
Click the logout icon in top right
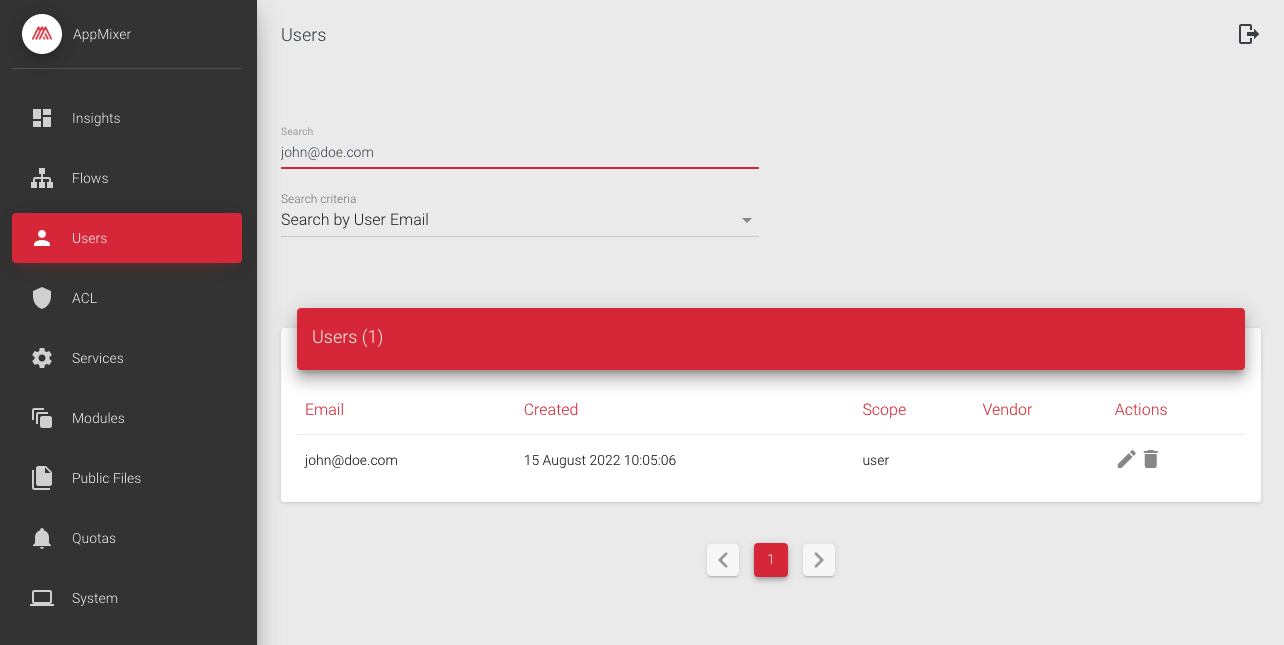coord(1248,35)
